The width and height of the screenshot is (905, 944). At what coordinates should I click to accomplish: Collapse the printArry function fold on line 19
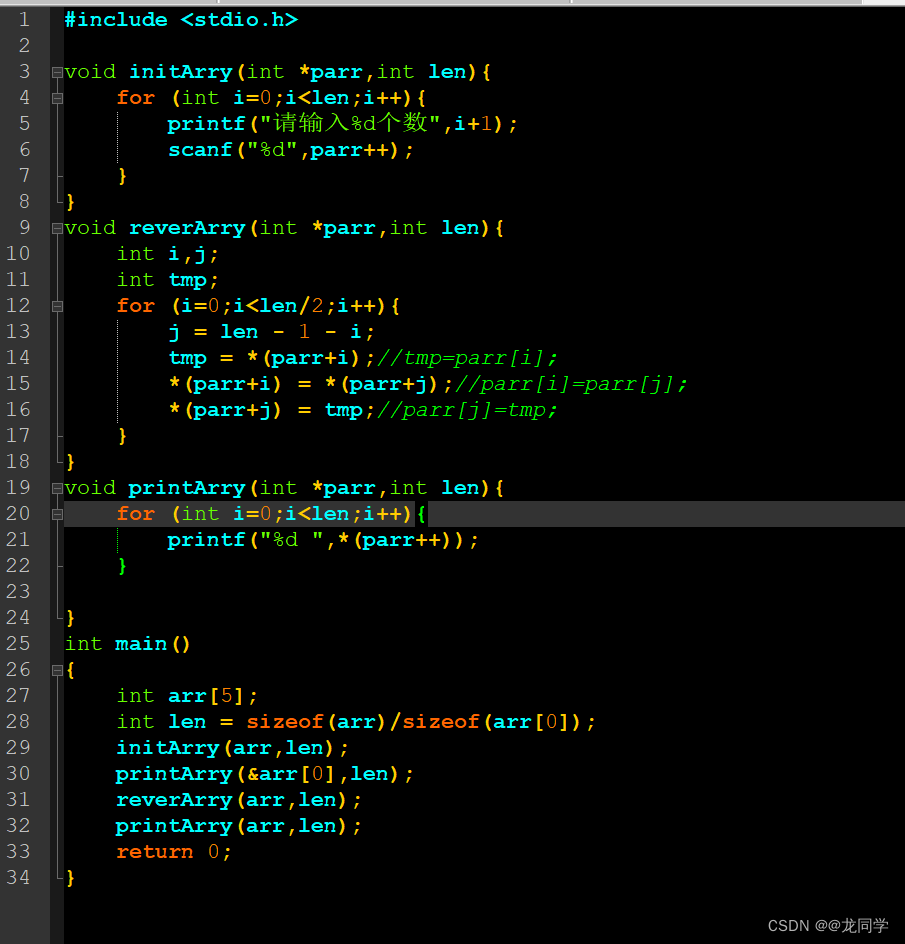click(x=57, y=488)
